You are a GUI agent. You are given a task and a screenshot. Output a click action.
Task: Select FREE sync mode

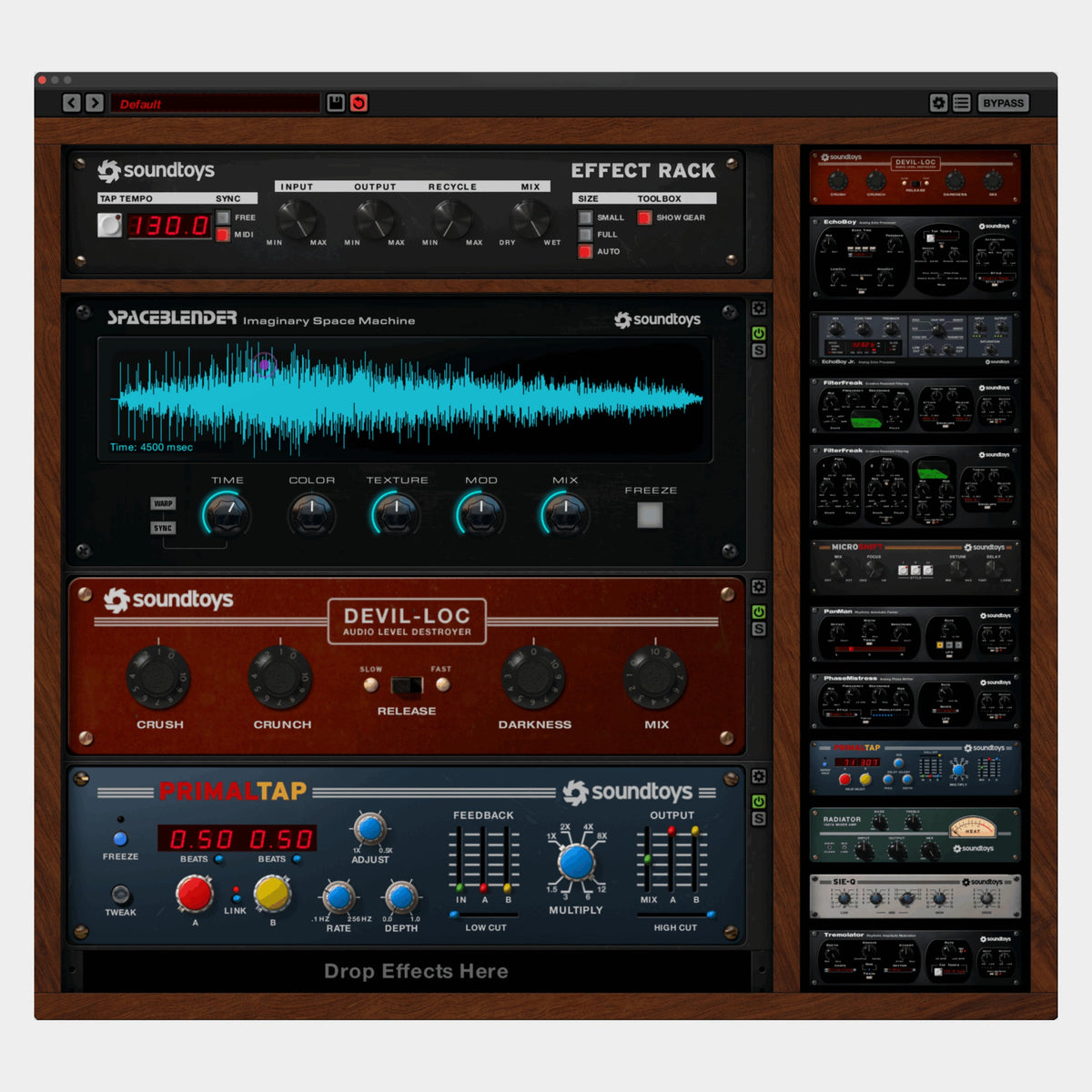point(223,217)
